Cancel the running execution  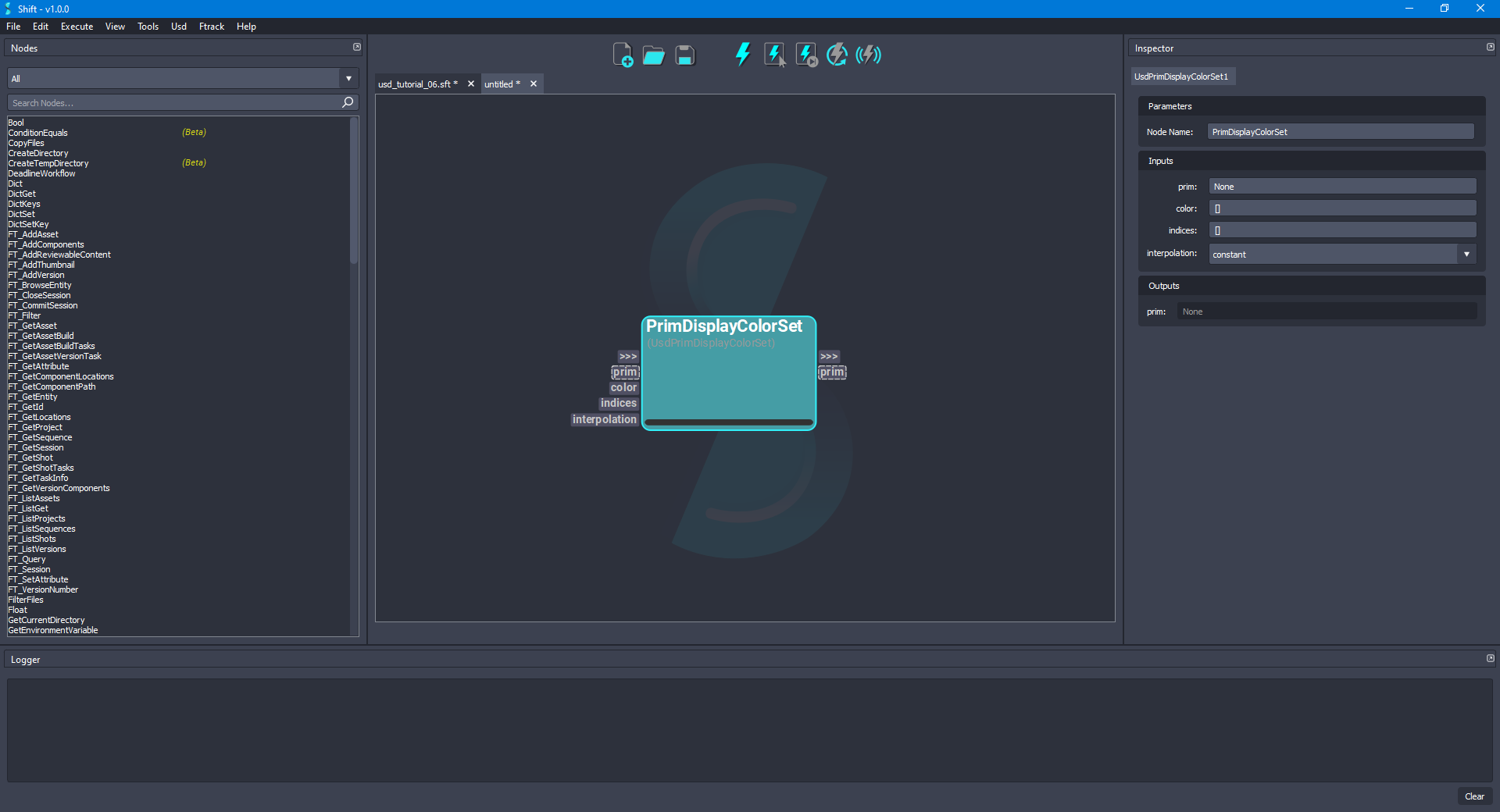836,55
